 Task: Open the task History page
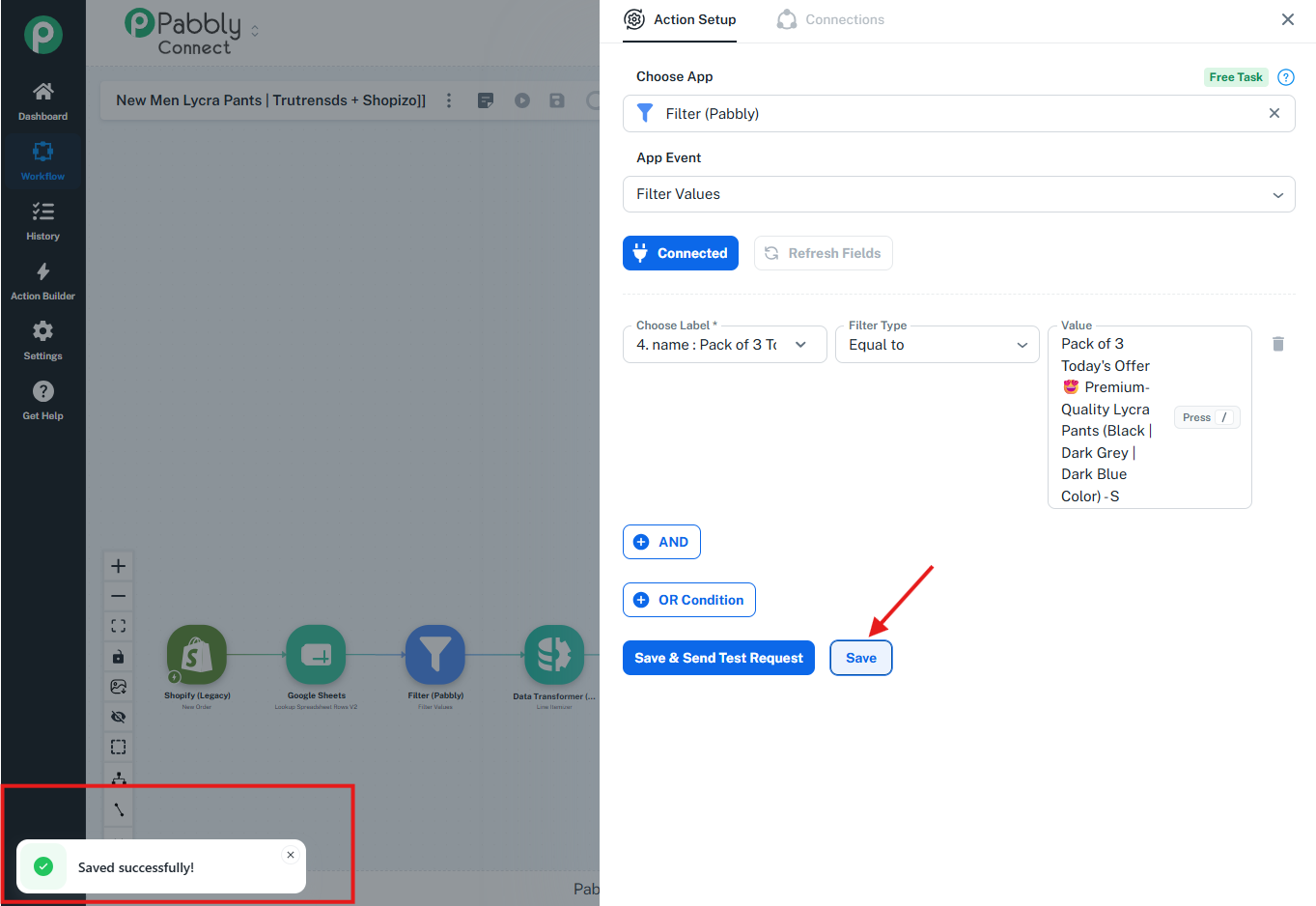(42, 221)
